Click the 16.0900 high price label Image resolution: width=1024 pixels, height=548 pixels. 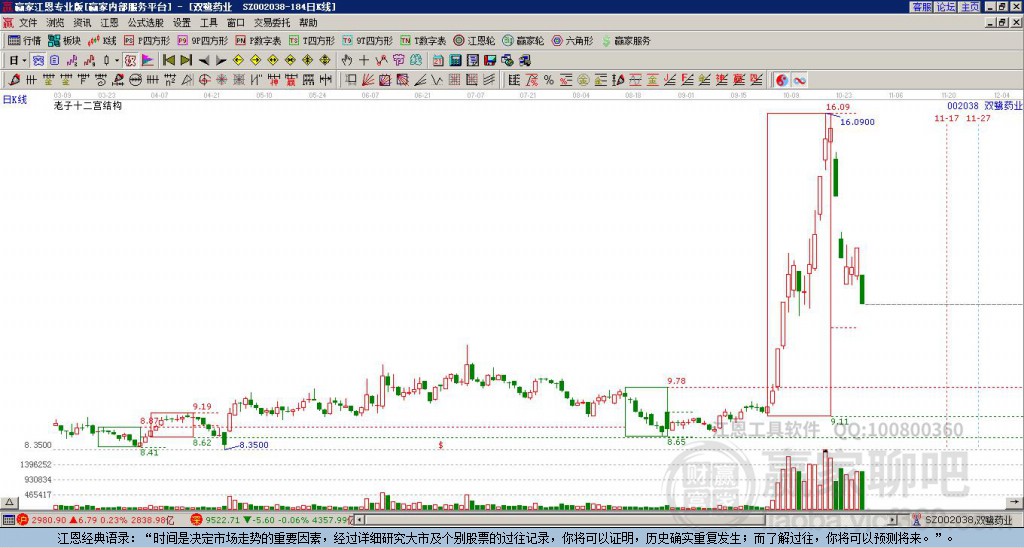pos(857,122)
